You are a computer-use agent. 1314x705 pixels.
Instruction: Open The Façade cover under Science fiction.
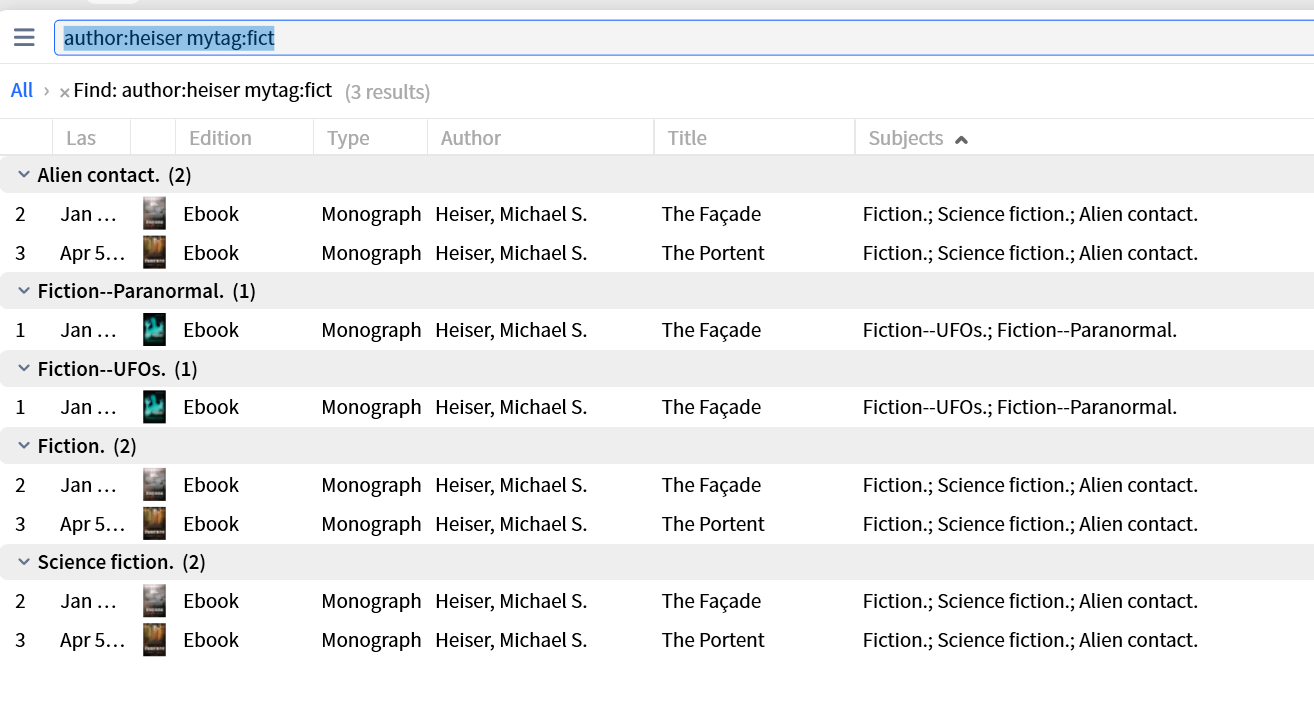coord(154,601)
